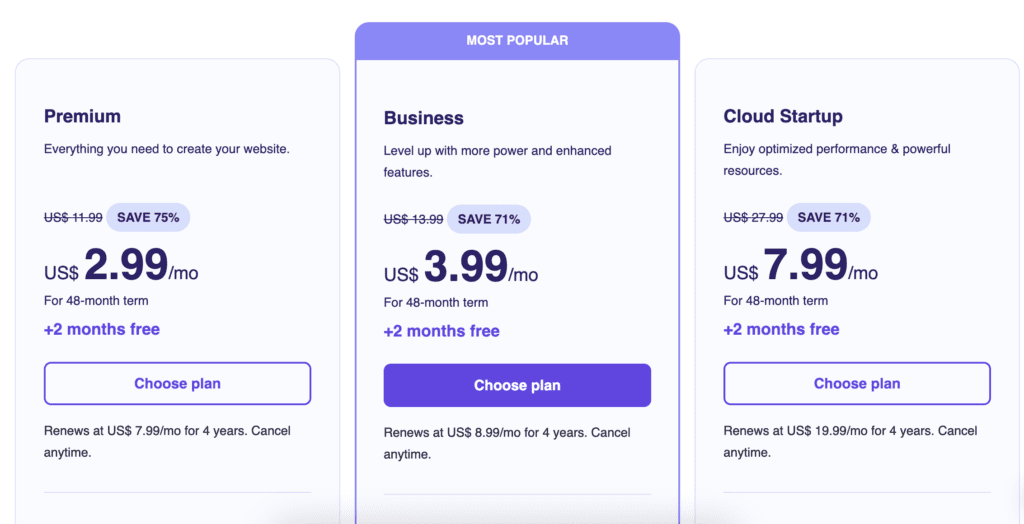Click Choose plan under the Premium plan
Image resolution: width=1024 pixels, height=524 pixels.
(177, 383)
